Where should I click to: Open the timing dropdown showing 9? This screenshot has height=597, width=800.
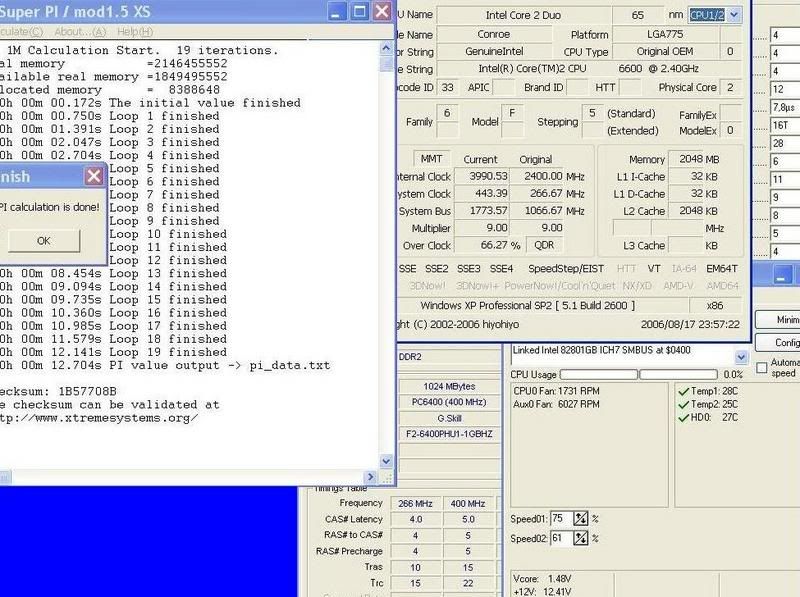pos(785,197)
